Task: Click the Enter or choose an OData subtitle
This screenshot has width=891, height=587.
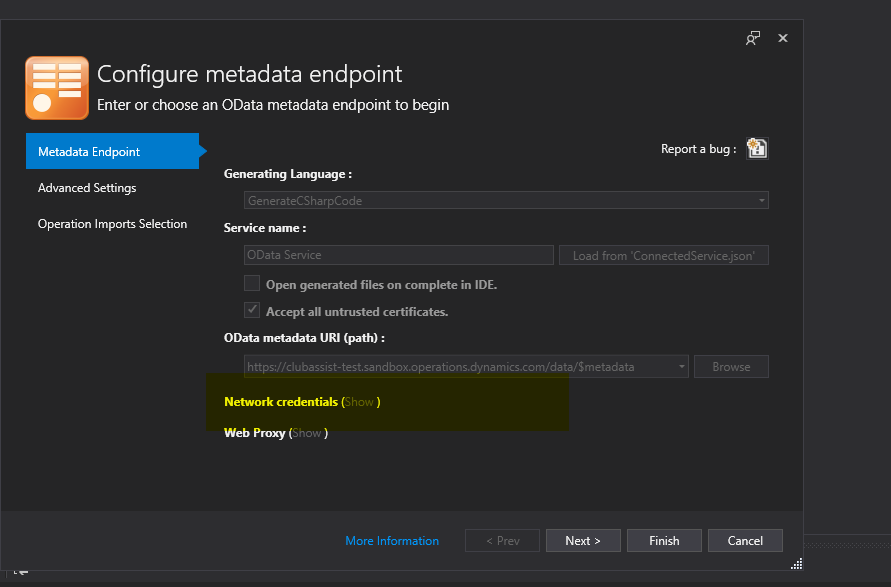Action: [273, 105]
